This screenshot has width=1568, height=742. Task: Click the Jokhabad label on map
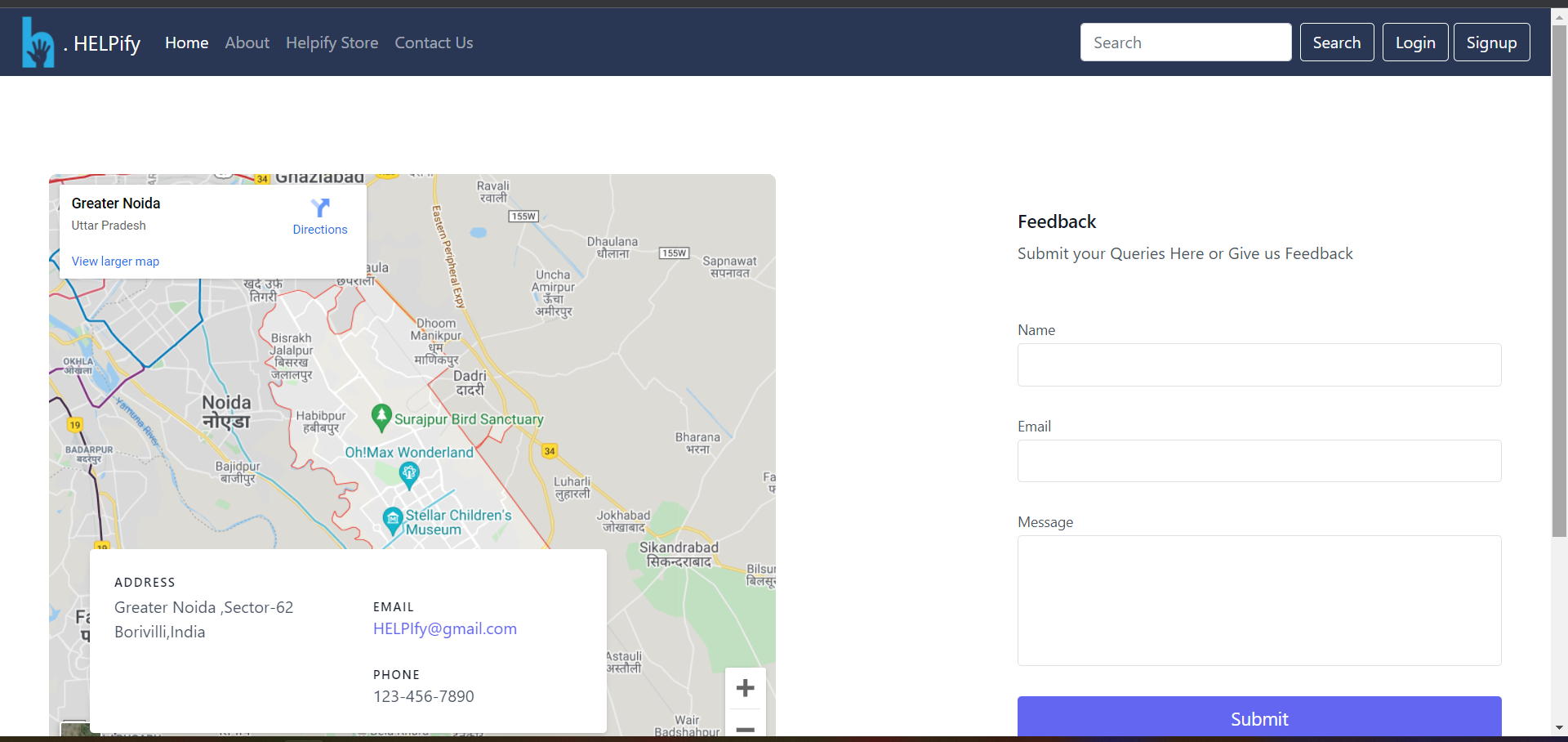[x=623, y=521]
